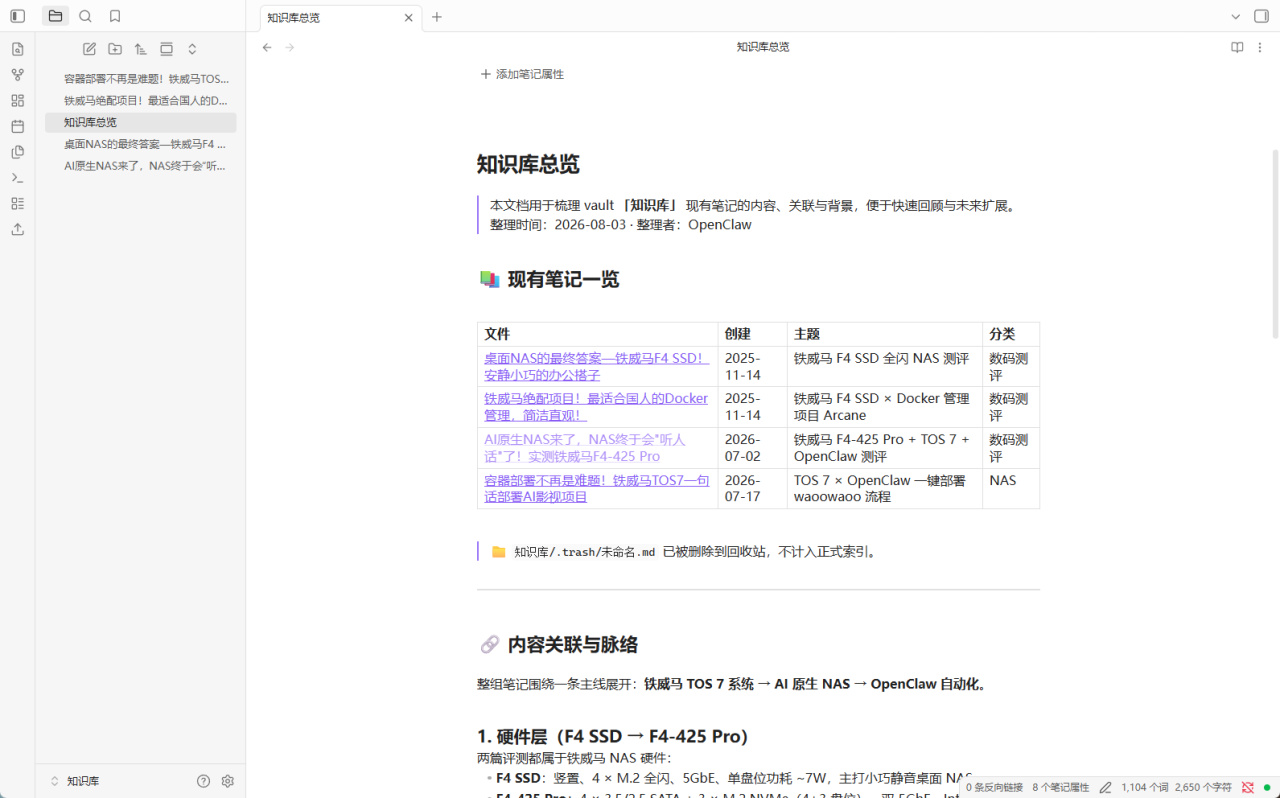The height and width of the screenshot is (798, 1280).
Task: Click green status dot in status bar
Action: tap(1267, 788)
